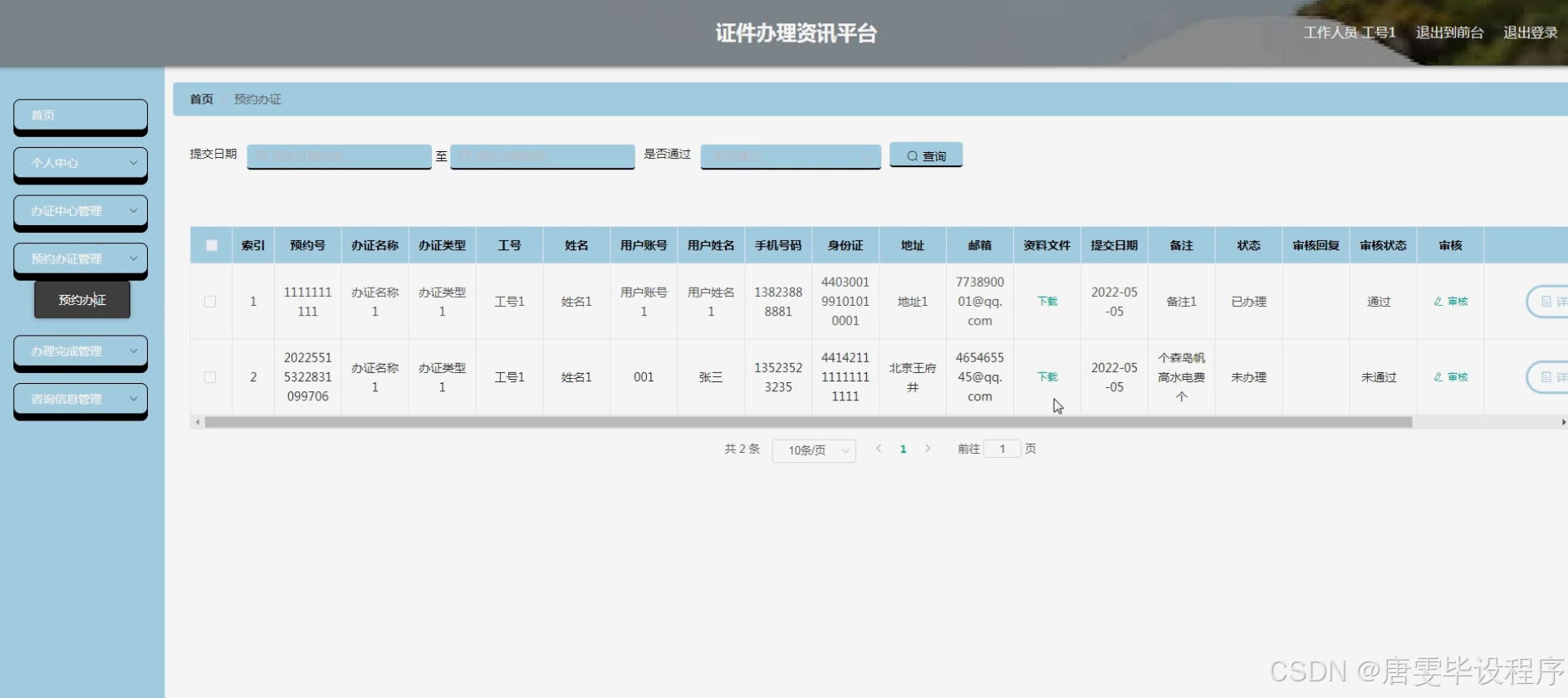Viewport: 1568px width, 698px height.
Task: Click the email 773890001@qq.com cell
Action: tap(980, 302)
